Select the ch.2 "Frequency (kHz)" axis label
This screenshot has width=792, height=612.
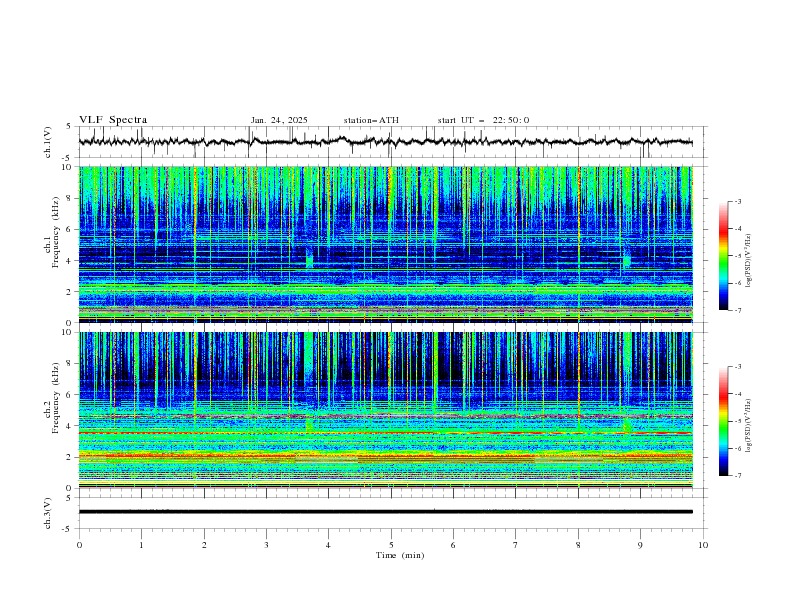(x=56, y=398)
